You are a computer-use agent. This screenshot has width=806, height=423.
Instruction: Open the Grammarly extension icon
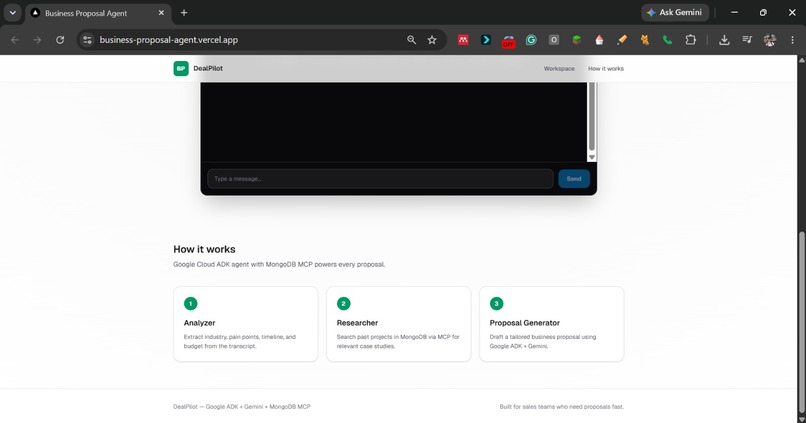(x=531, y=40)
